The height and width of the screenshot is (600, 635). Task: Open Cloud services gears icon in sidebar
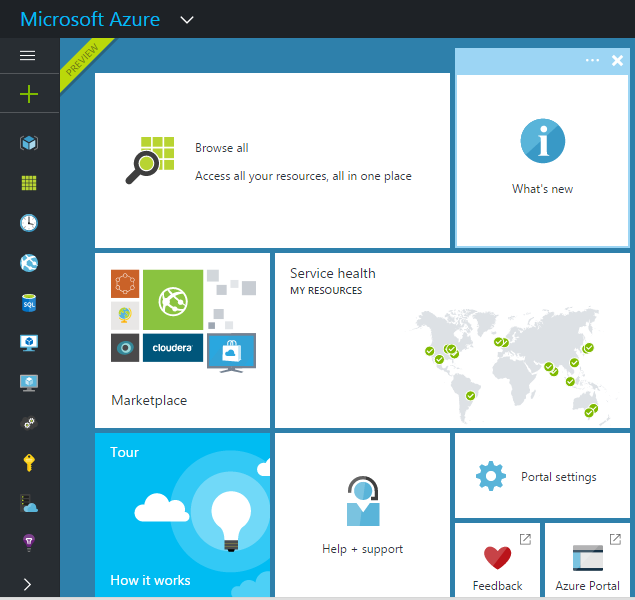pos(29,423)
